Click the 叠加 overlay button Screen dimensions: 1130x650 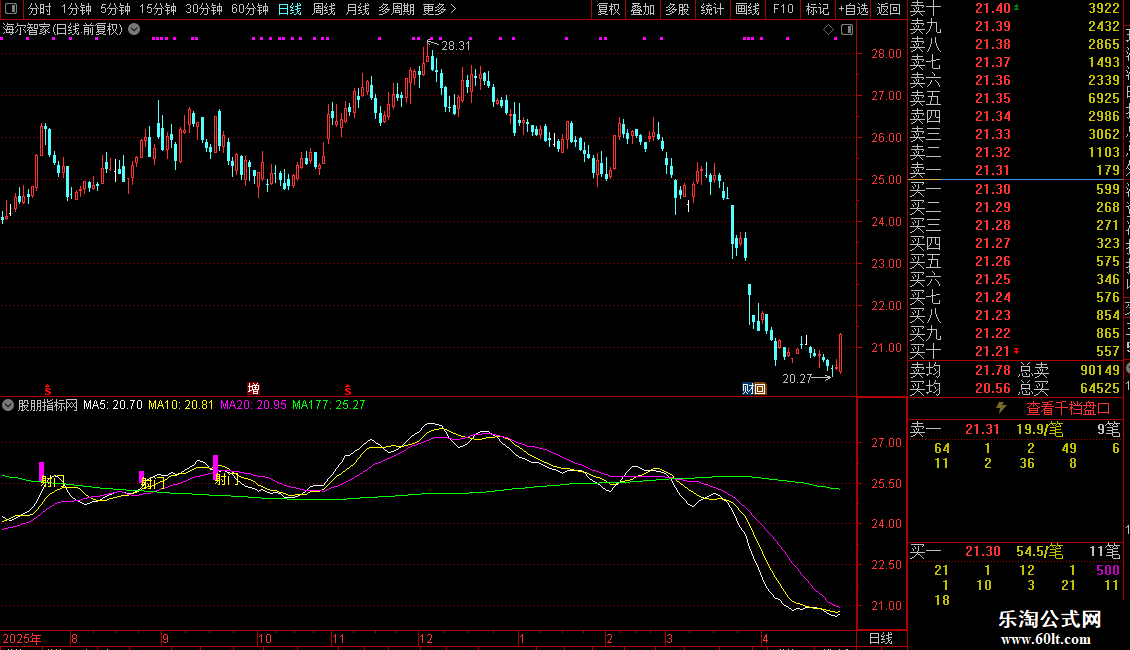click(x=642, y=9)
